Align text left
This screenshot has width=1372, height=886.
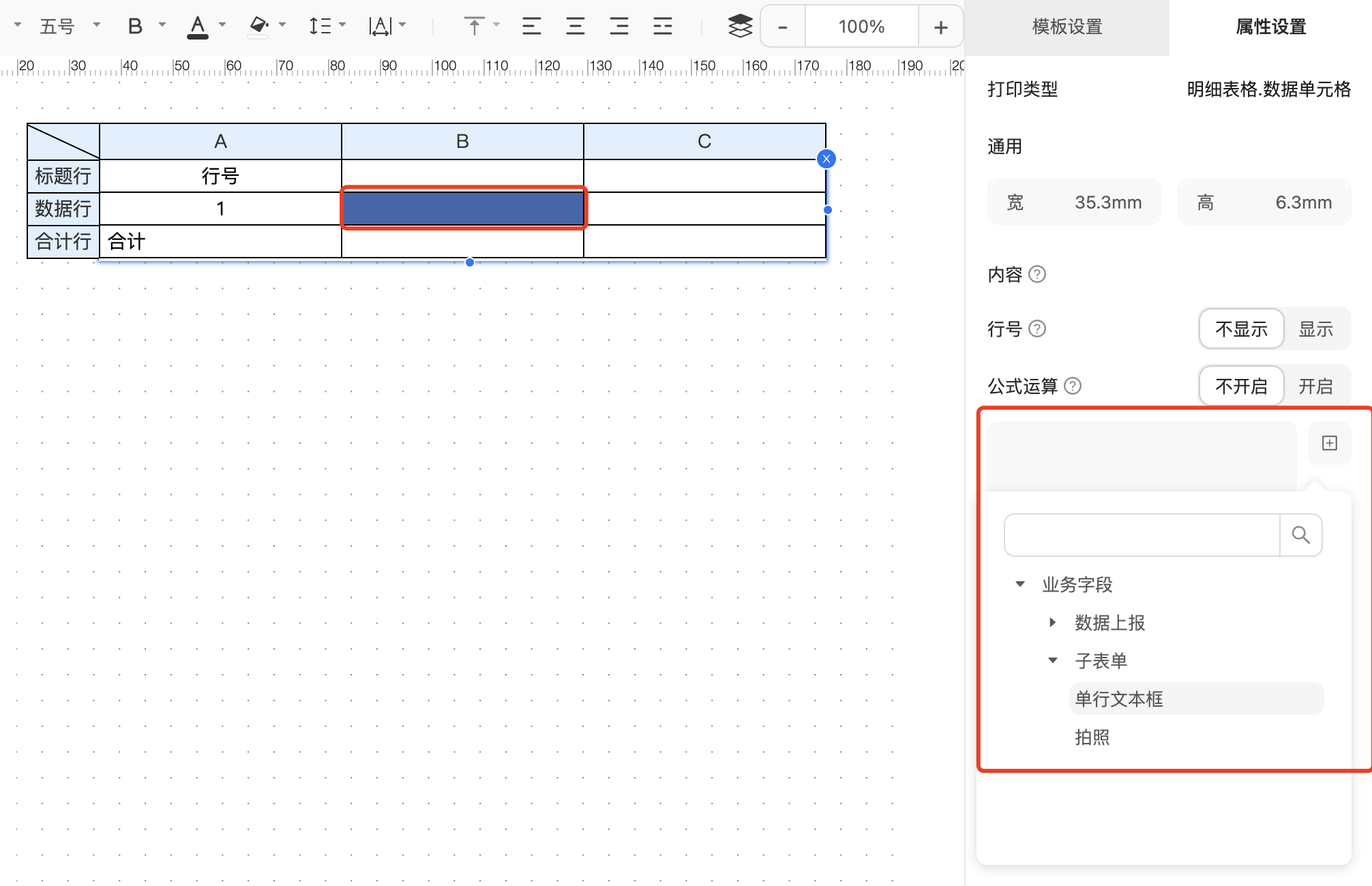(x=531, y=27)
